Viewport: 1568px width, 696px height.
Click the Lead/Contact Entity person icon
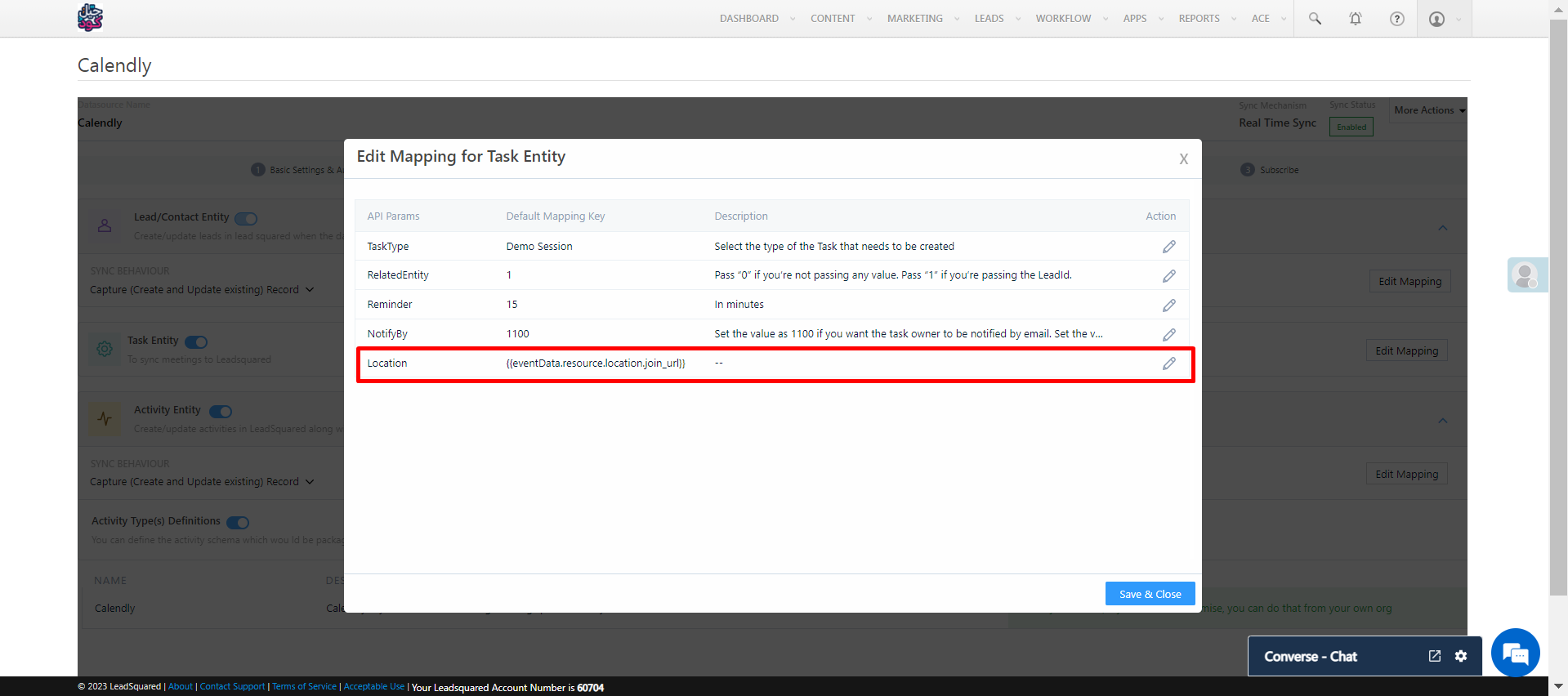[105, 225]
